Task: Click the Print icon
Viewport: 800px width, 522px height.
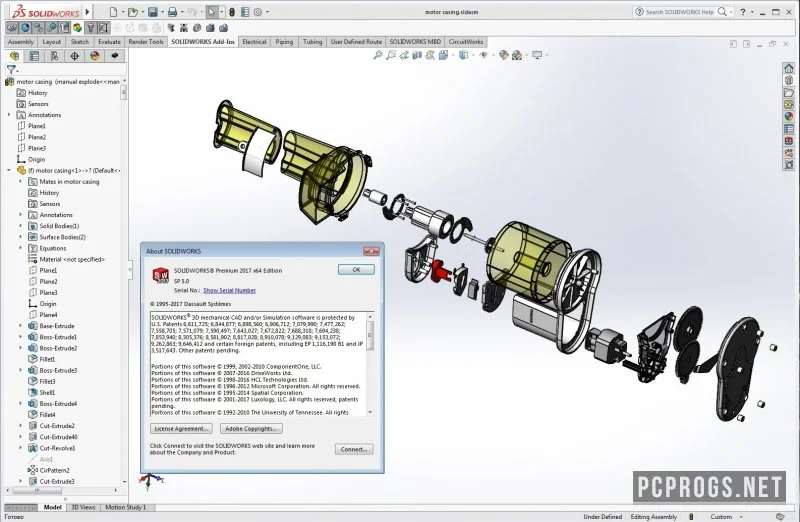Action: tap(172, 12)
